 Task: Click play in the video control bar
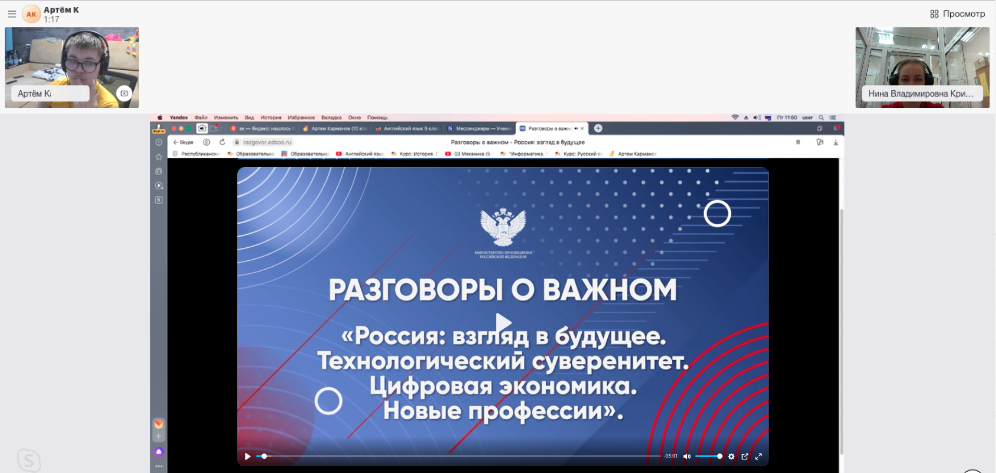(248, 456)
